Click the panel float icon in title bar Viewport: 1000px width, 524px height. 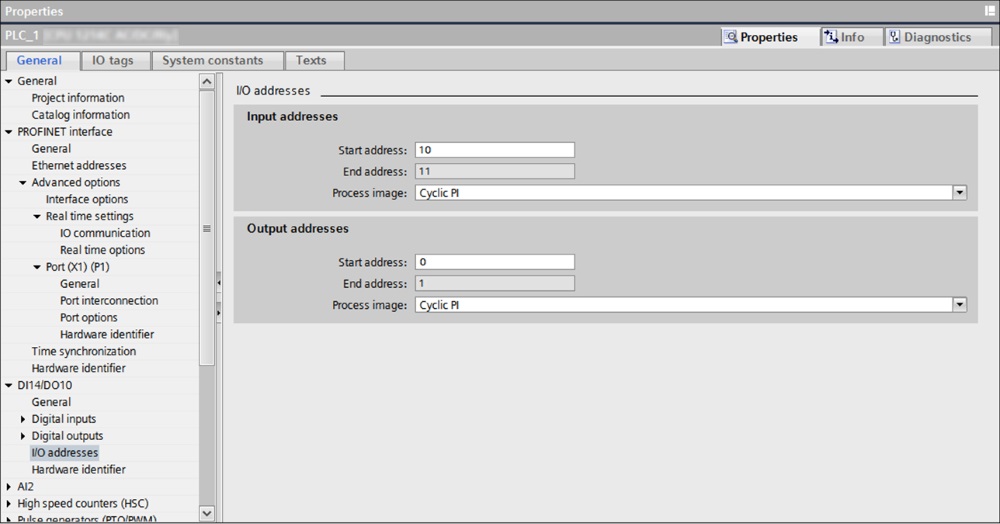point(989,11)
